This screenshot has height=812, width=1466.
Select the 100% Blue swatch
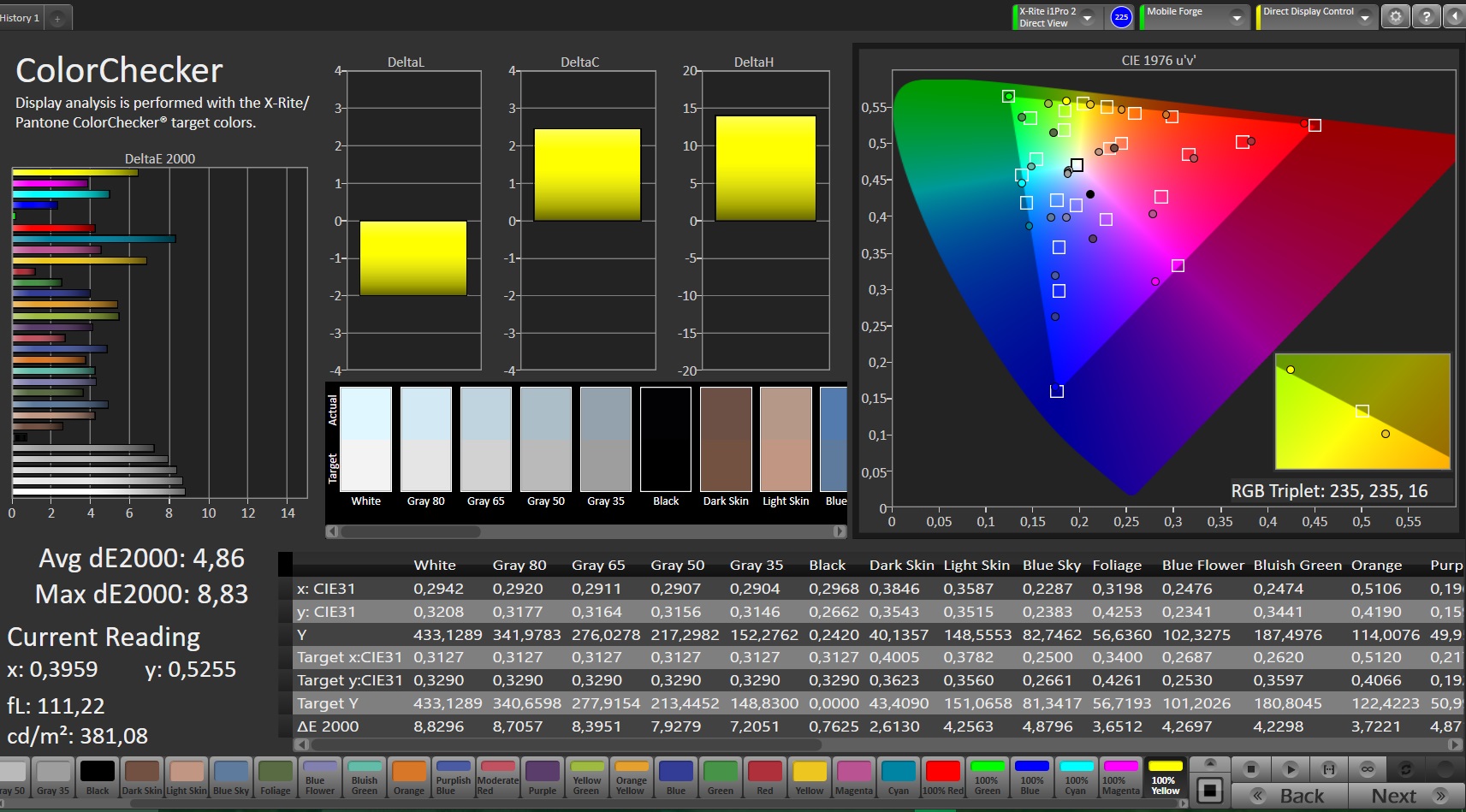pos(1031,778)
